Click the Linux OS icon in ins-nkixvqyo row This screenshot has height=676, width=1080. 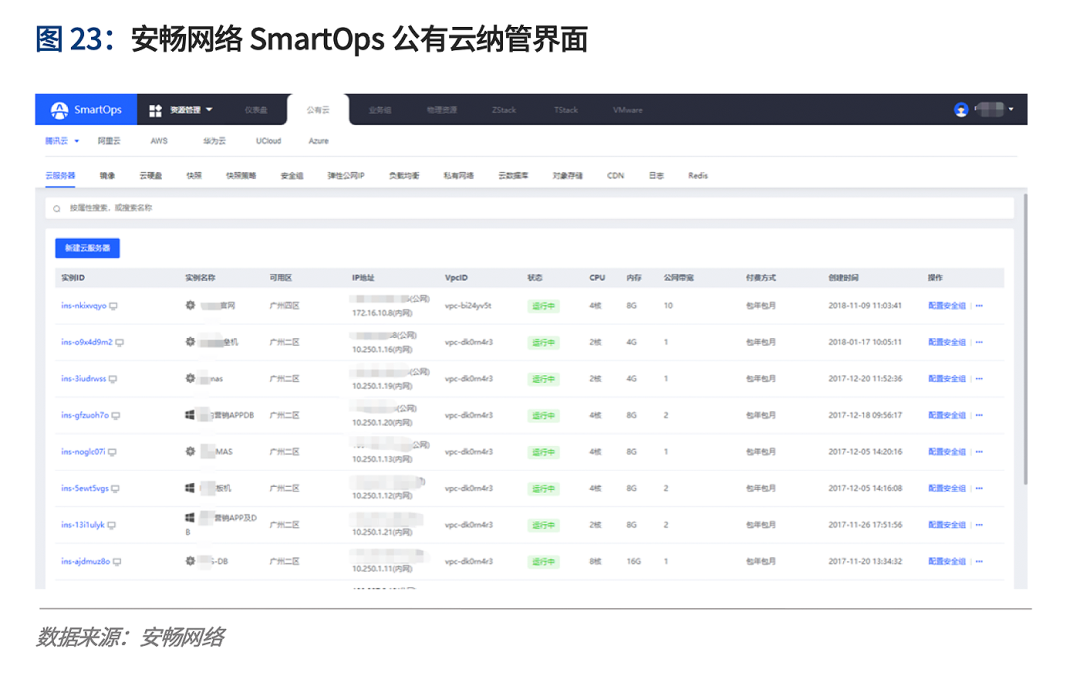pos(190,305)
